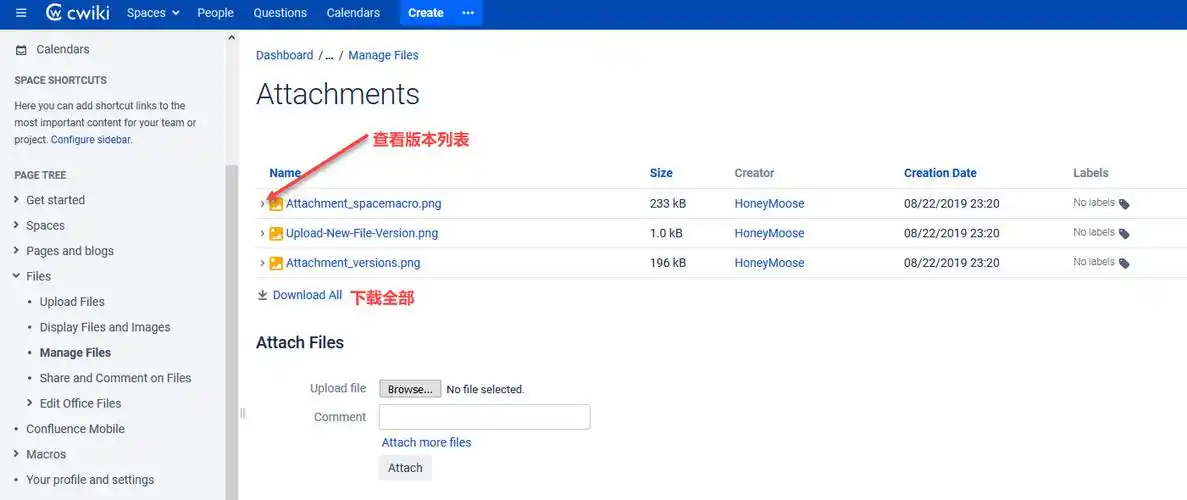Open the hamburger menu icon
Image resolution: width=1187 pixels, height=500 pixels.
(x=20, y=13)
